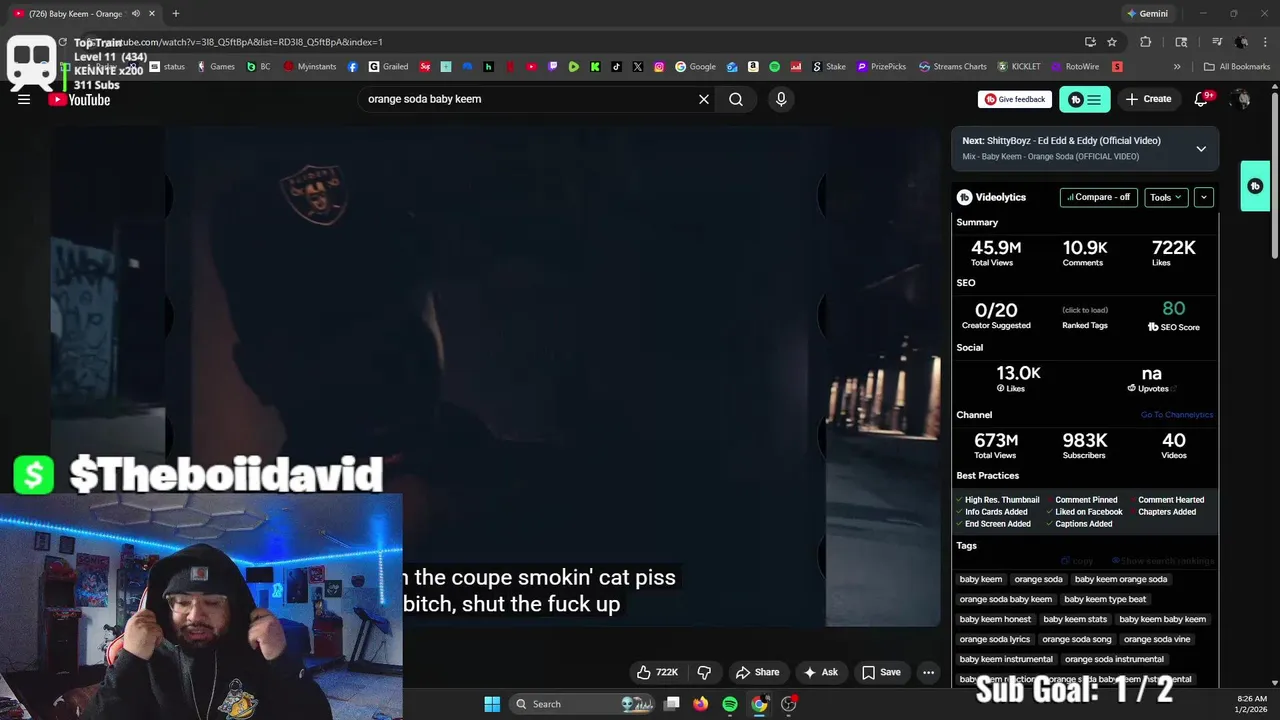
Task: Open the YouTube hamburger guide menu
Action: pos(24,99)
